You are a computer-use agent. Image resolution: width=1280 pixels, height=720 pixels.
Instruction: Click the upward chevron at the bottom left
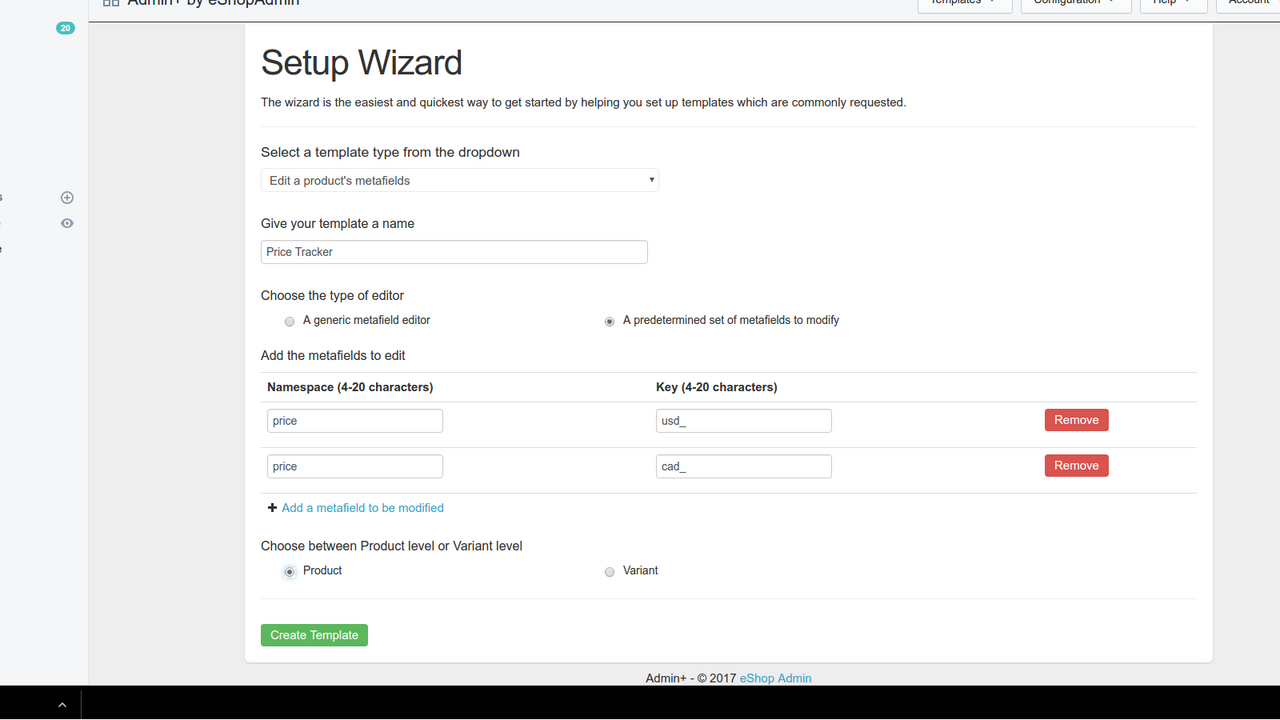point(62,703)
